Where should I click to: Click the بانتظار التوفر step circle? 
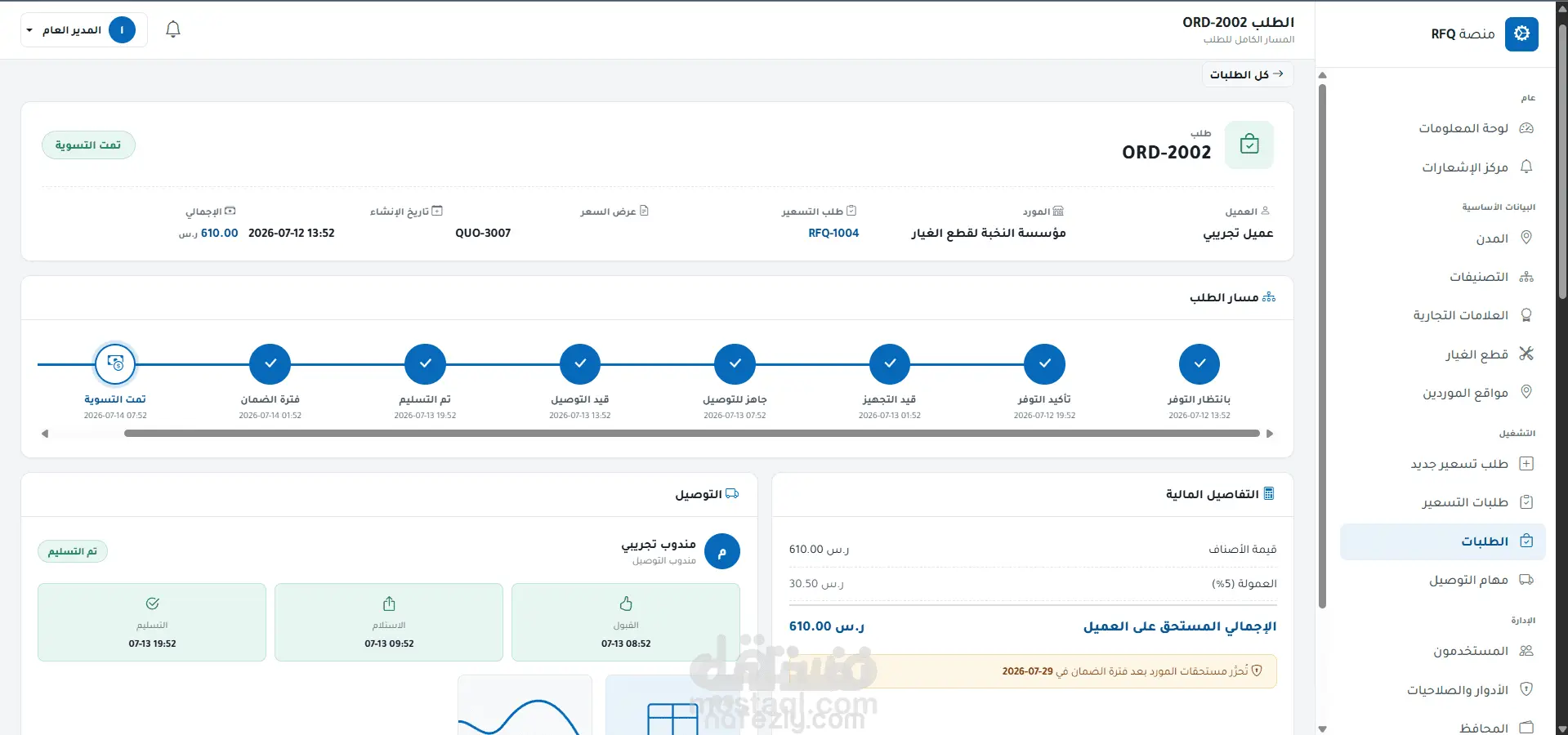[1199, 363]
